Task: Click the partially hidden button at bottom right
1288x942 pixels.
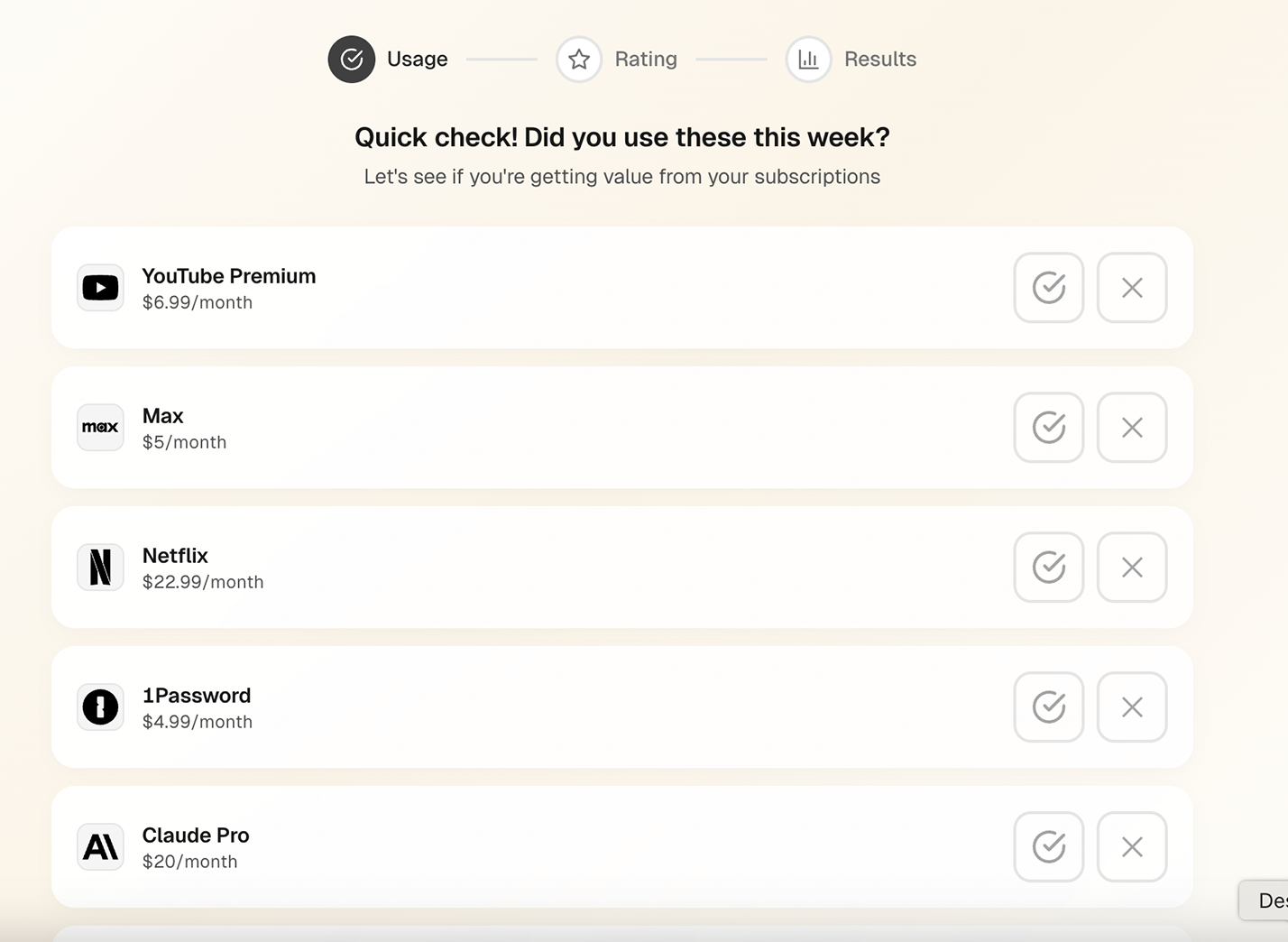Action: coord(1266,900)
